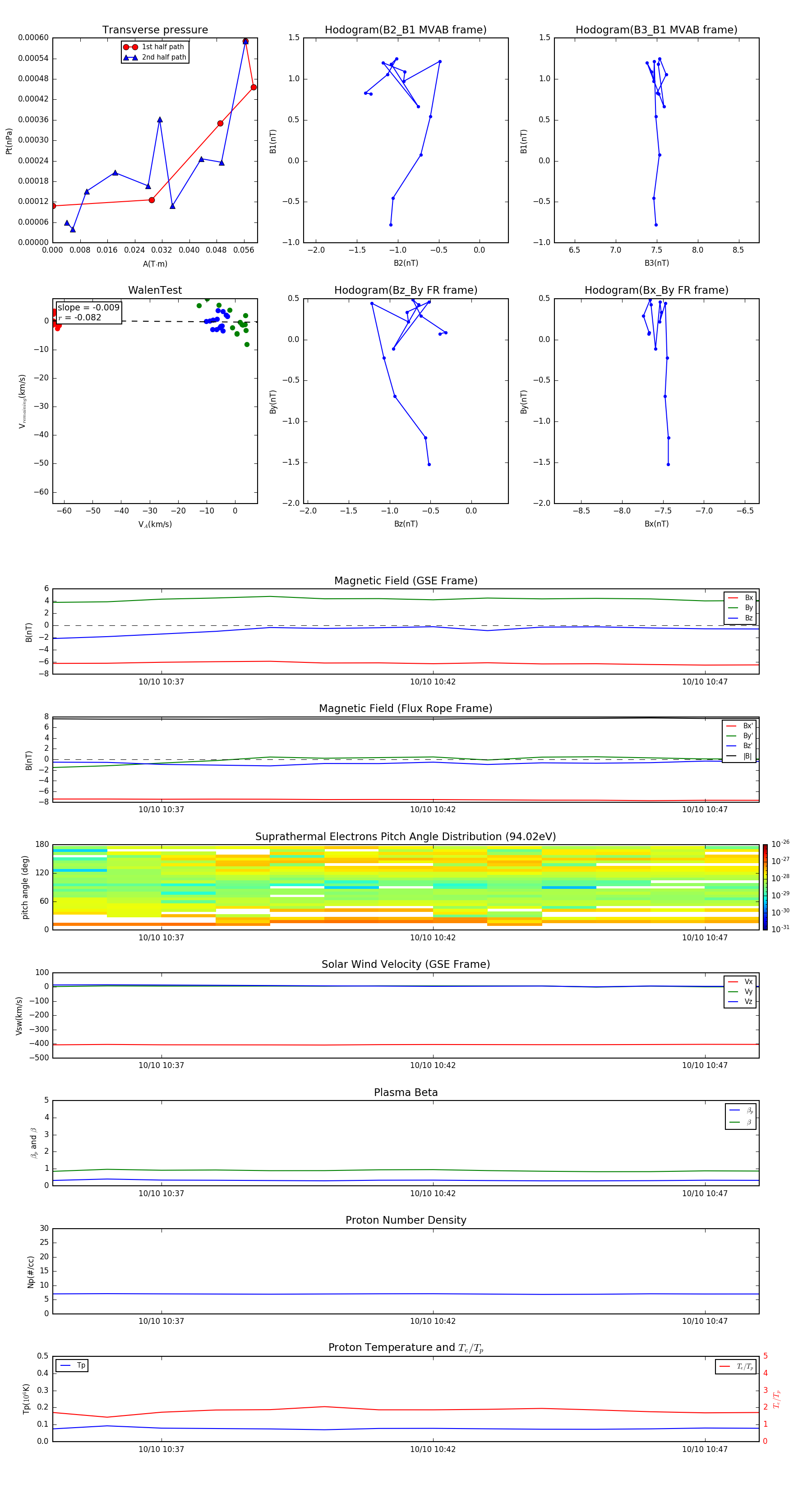Click the 'V remaining (km/s)' y-axis label
Image resolution: width=812 pixels, height=1489 pixels.
pyautogui.click(x=23, y=401)
